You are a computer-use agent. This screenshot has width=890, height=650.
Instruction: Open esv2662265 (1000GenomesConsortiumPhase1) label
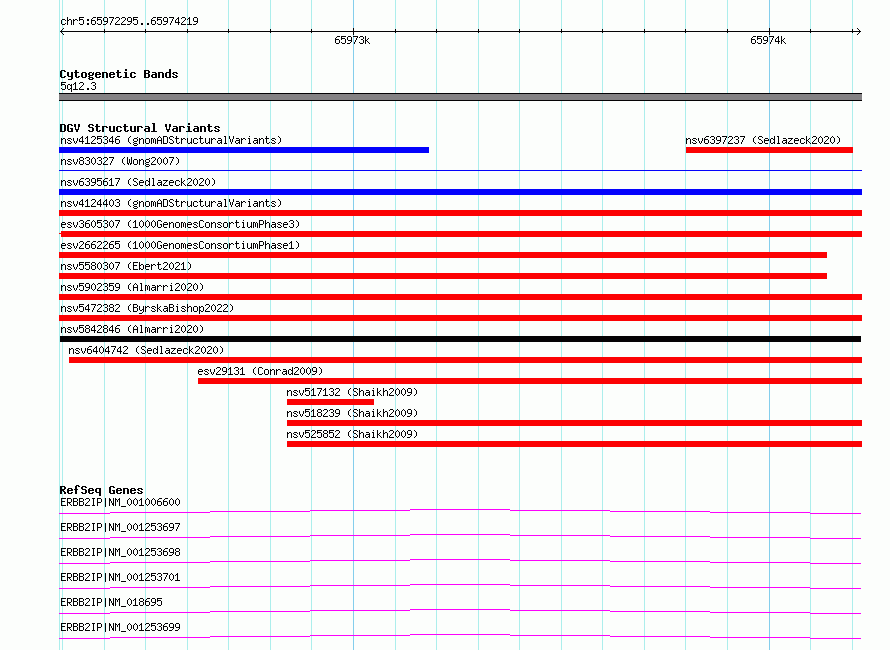pyautogui.click(x=180, y=245)
